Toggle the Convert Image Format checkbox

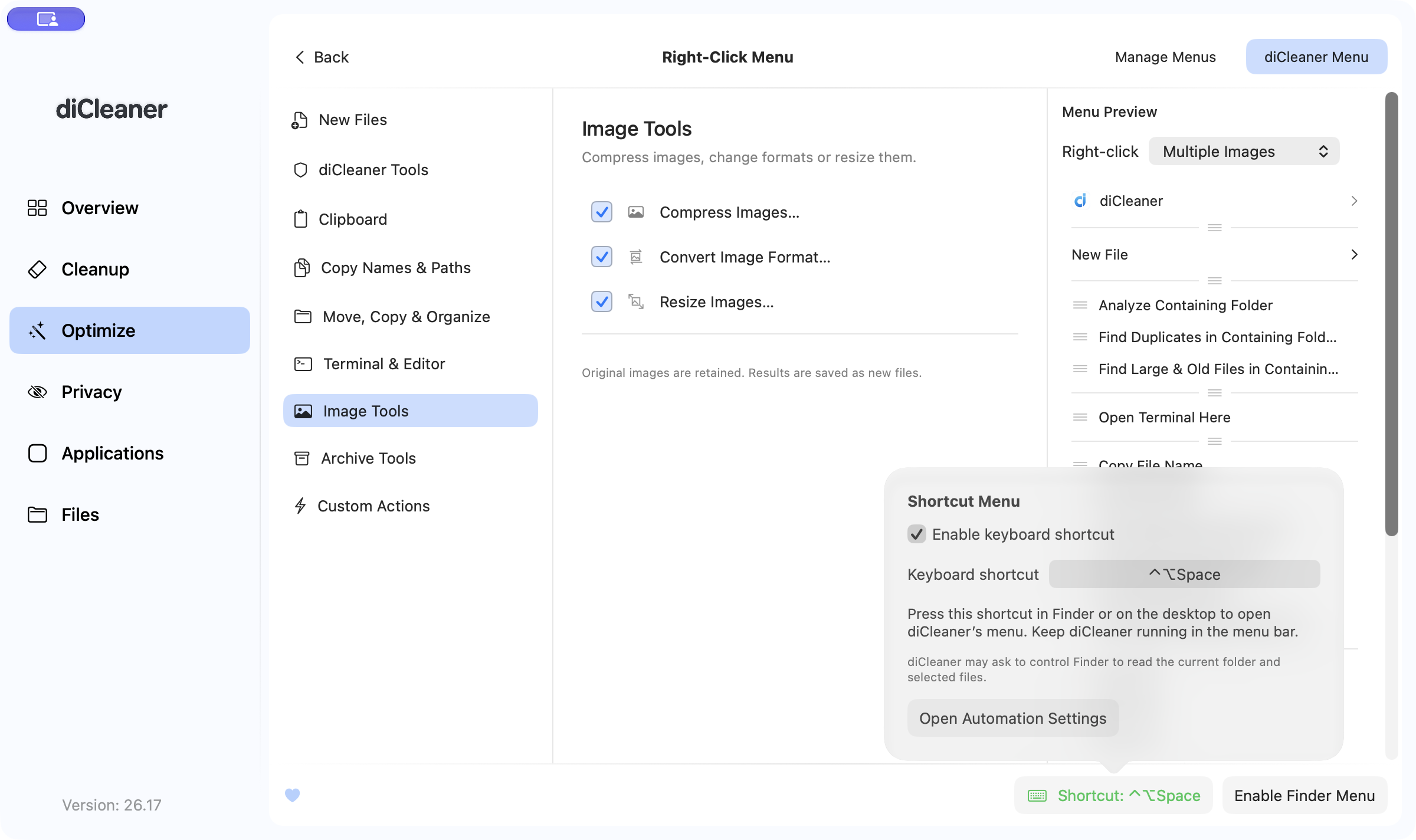pos(602,257)
